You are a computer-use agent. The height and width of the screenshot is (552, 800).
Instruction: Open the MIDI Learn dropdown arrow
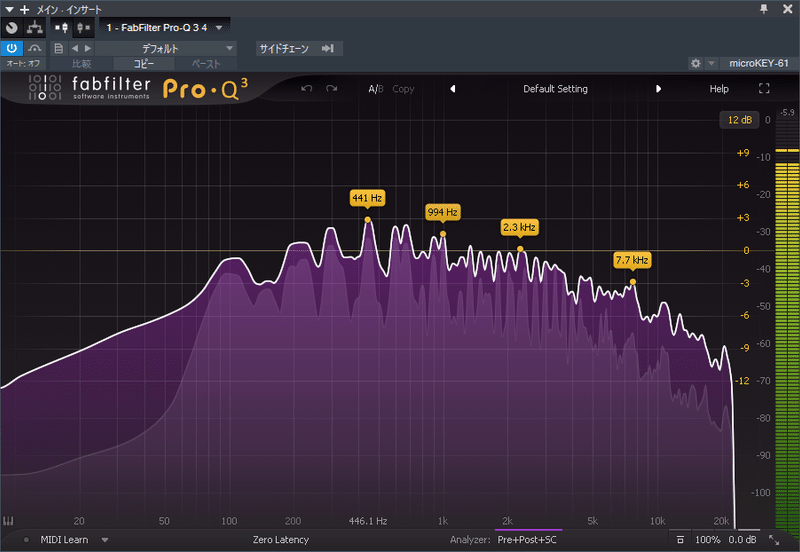point(105,540)
